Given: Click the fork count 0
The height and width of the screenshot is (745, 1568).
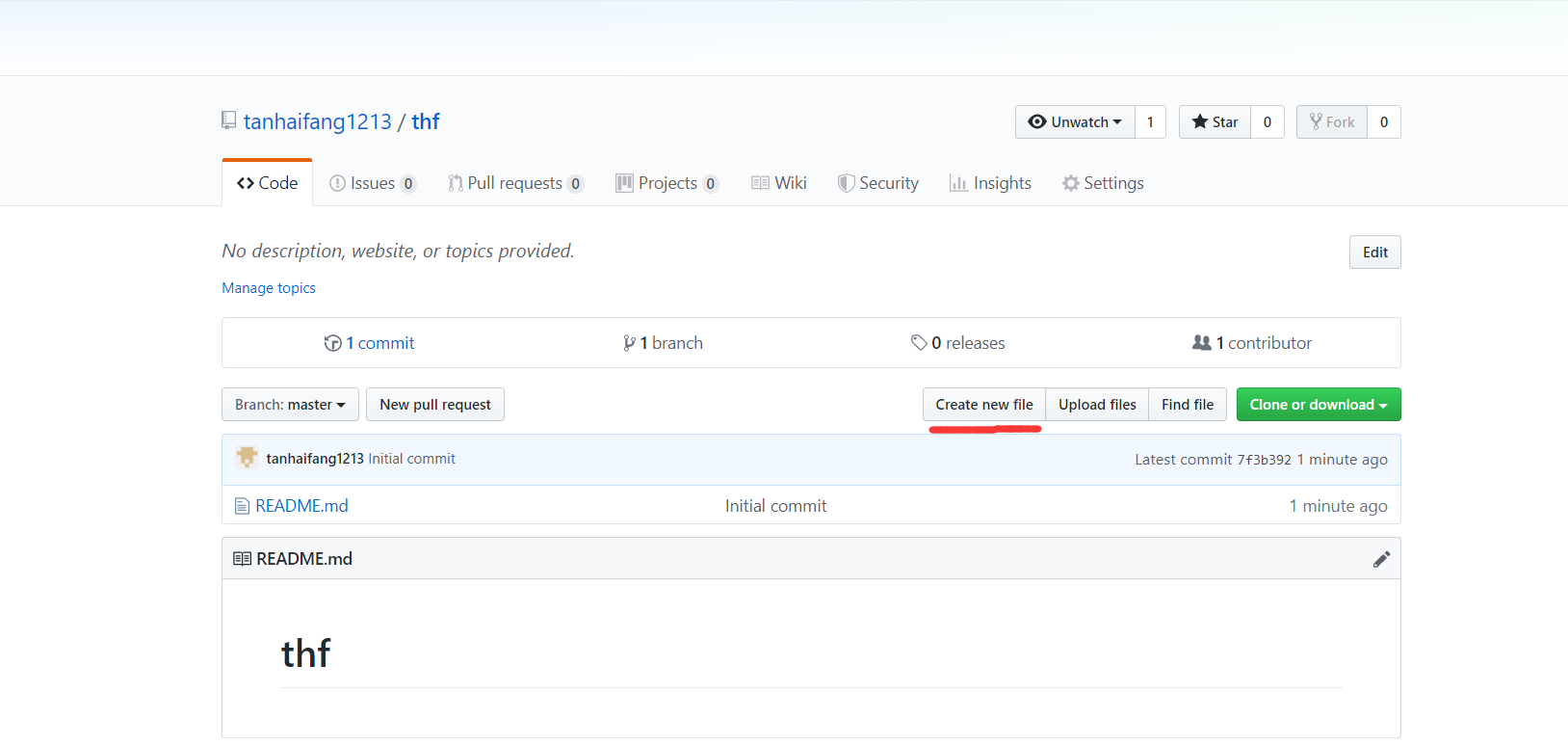Looking at the screenshot, I should tap(1384, 122).
